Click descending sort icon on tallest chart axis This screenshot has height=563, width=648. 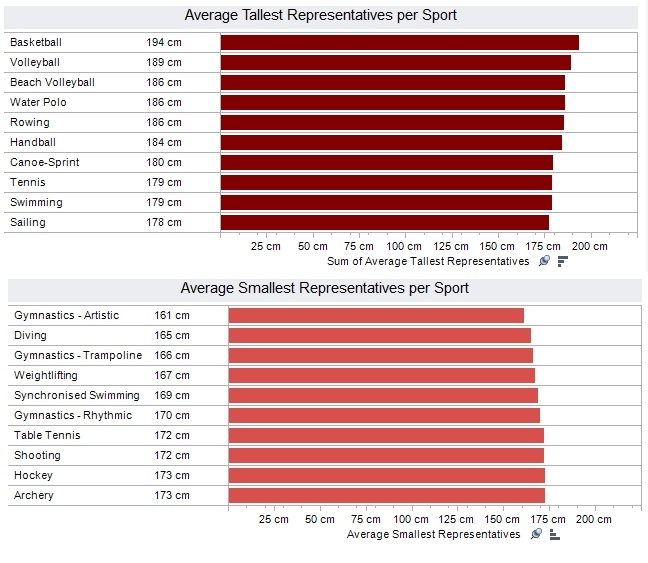(562, 261)
